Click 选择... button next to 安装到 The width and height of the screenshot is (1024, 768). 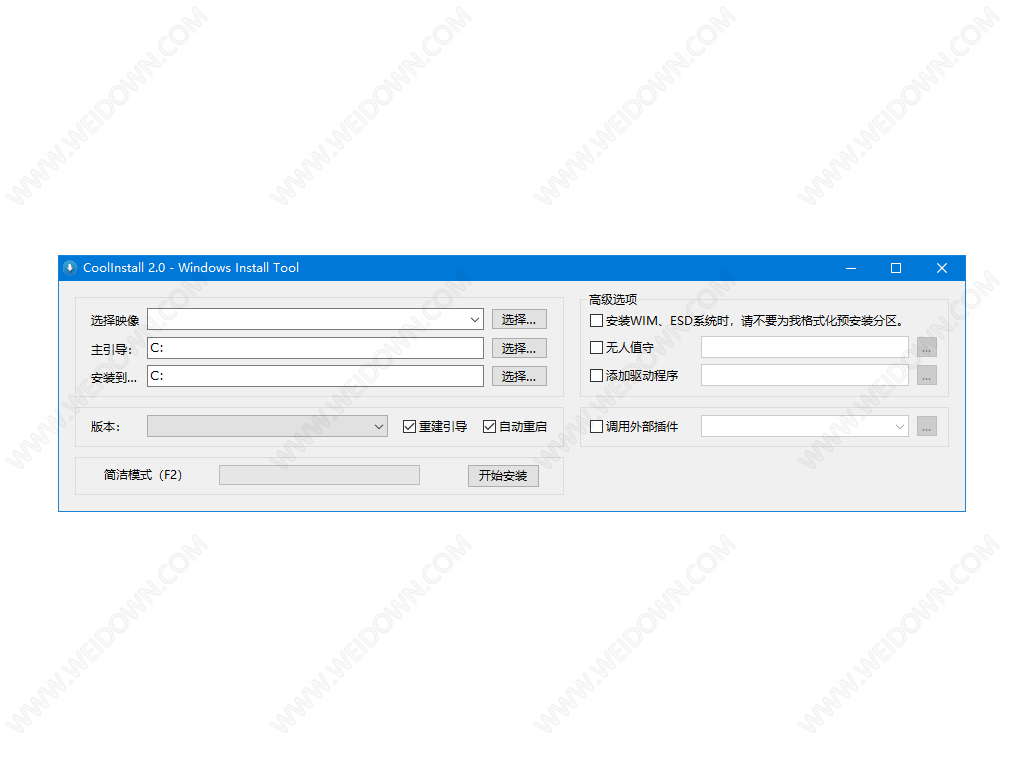tap(519, 376)
